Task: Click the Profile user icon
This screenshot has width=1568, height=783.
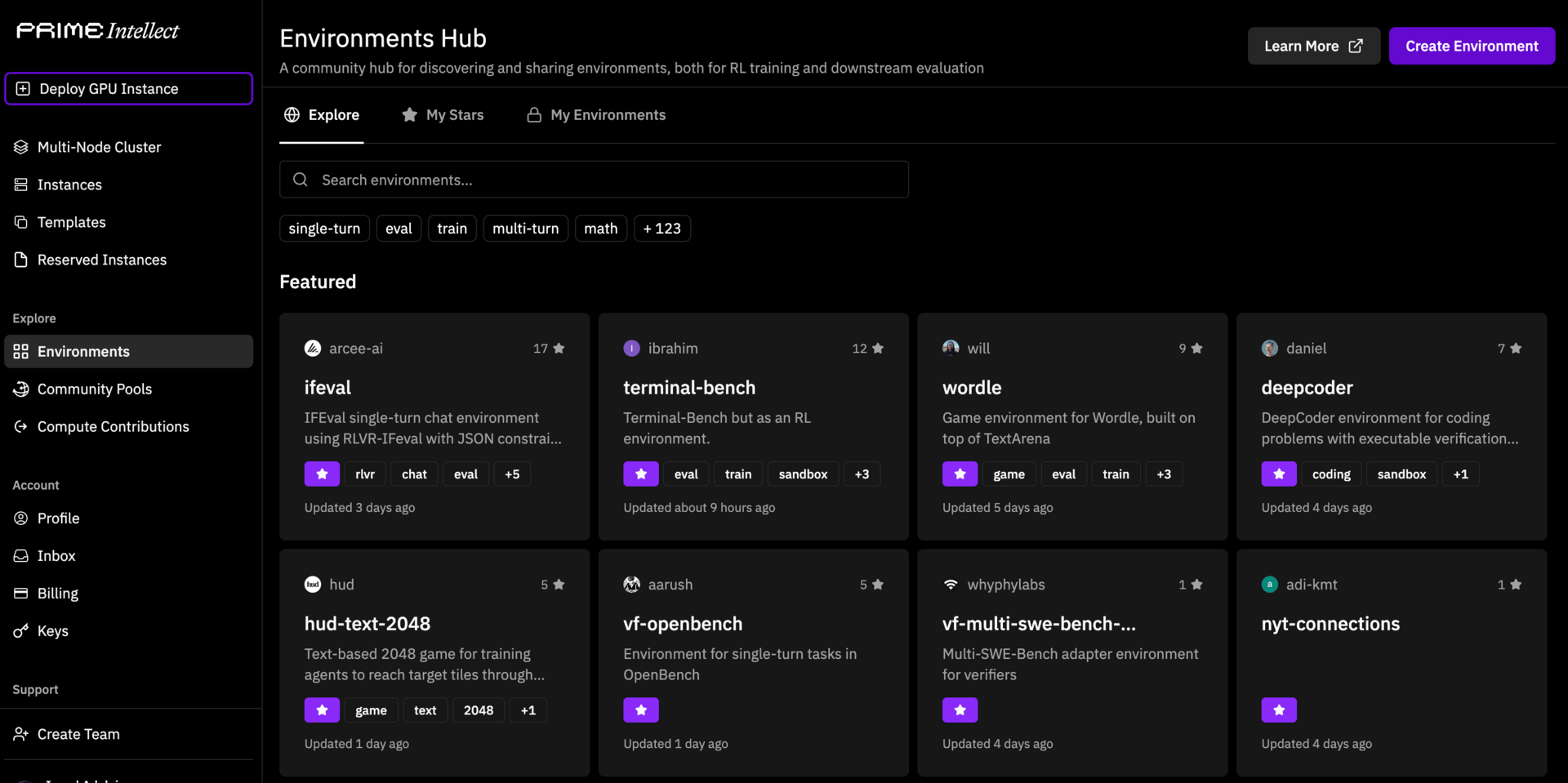Action: pyautogui.click(x=21, y=518)
